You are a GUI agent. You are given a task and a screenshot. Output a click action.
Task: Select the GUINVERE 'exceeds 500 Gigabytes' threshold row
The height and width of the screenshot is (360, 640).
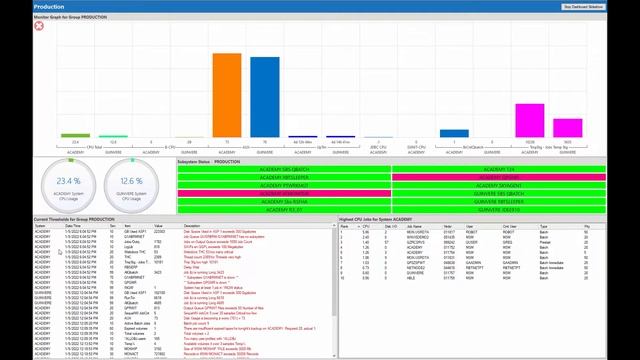tap(183, 293)
